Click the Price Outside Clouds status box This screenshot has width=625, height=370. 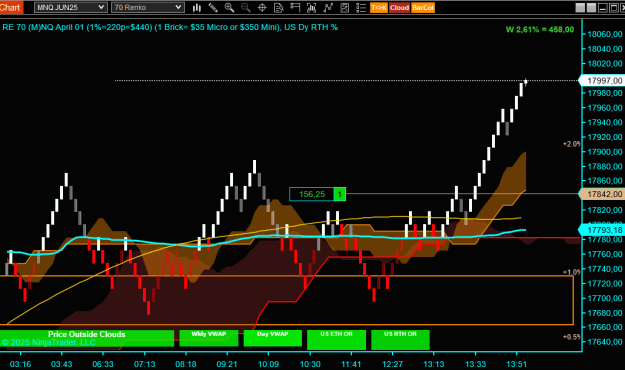87,338
